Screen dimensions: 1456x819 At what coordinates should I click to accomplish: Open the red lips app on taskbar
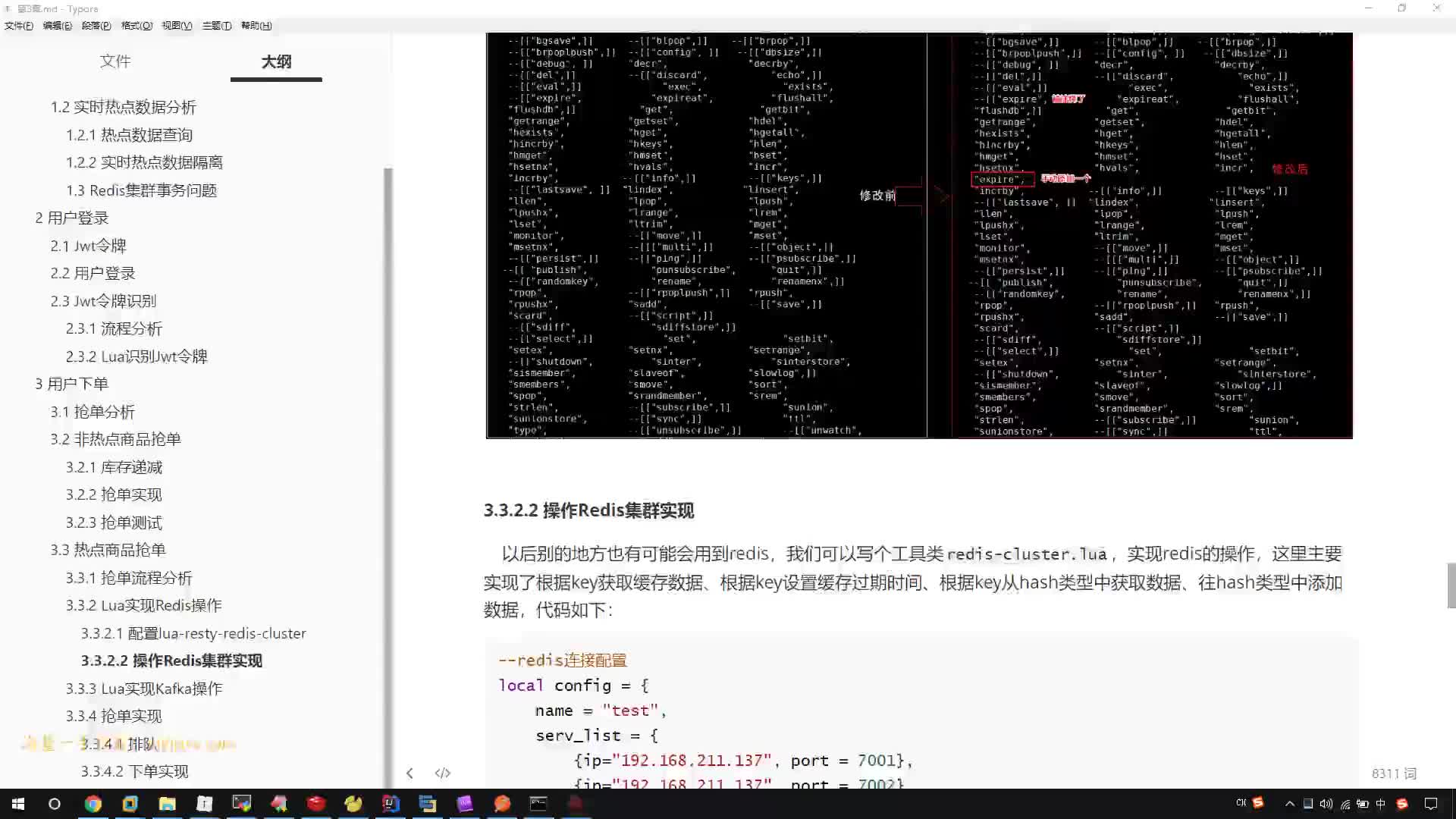[x=315, y=804]
